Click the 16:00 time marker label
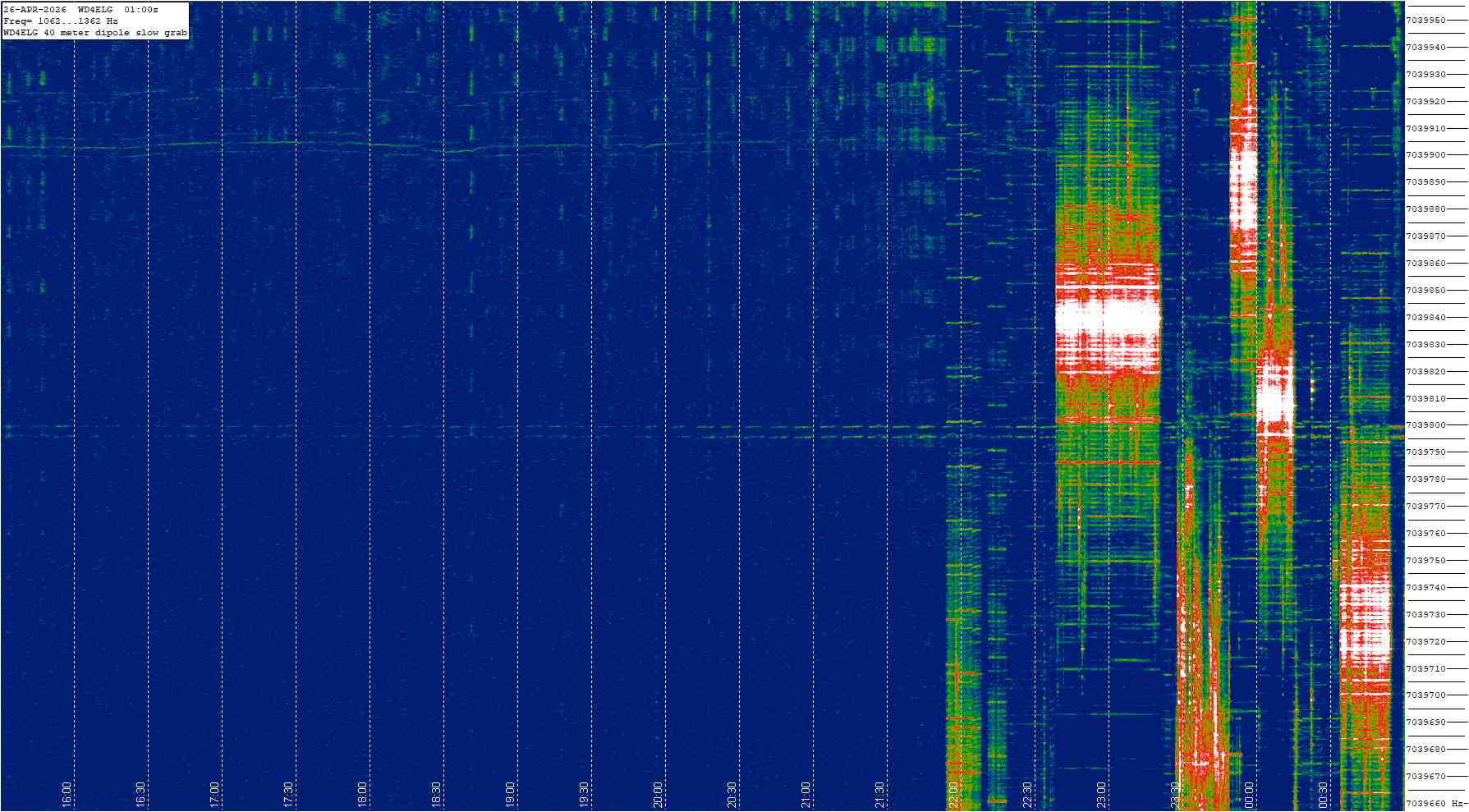The height and width of the screenshot is (812, 1469). click(x=67, y=794)
